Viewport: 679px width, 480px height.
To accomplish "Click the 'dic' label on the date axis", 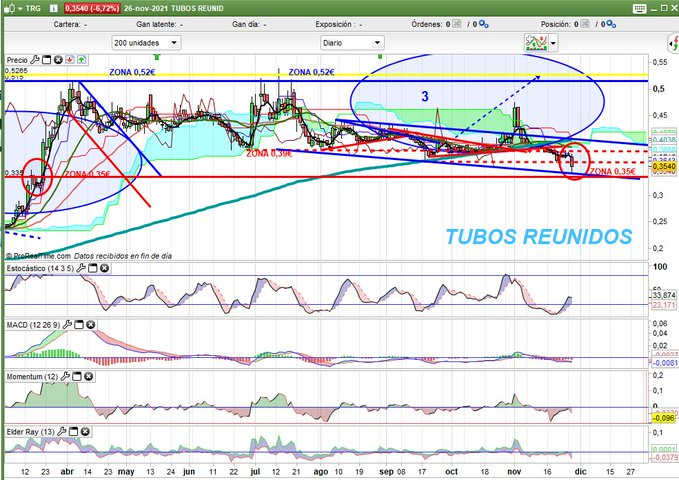I will (580, 472).
